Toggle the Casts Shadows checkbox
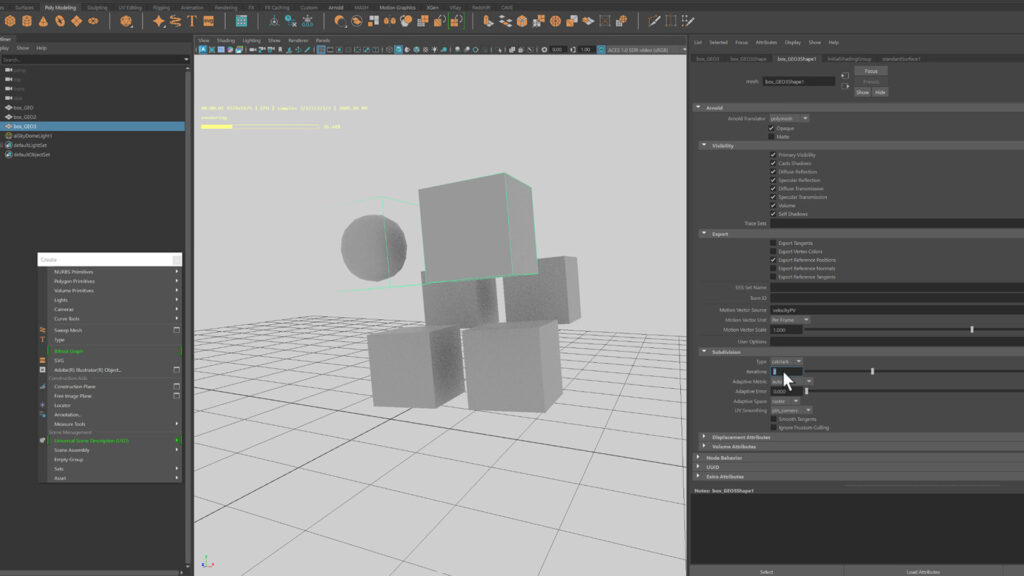The height and width of the screenshot is (576, 1024). coord(770,163)
